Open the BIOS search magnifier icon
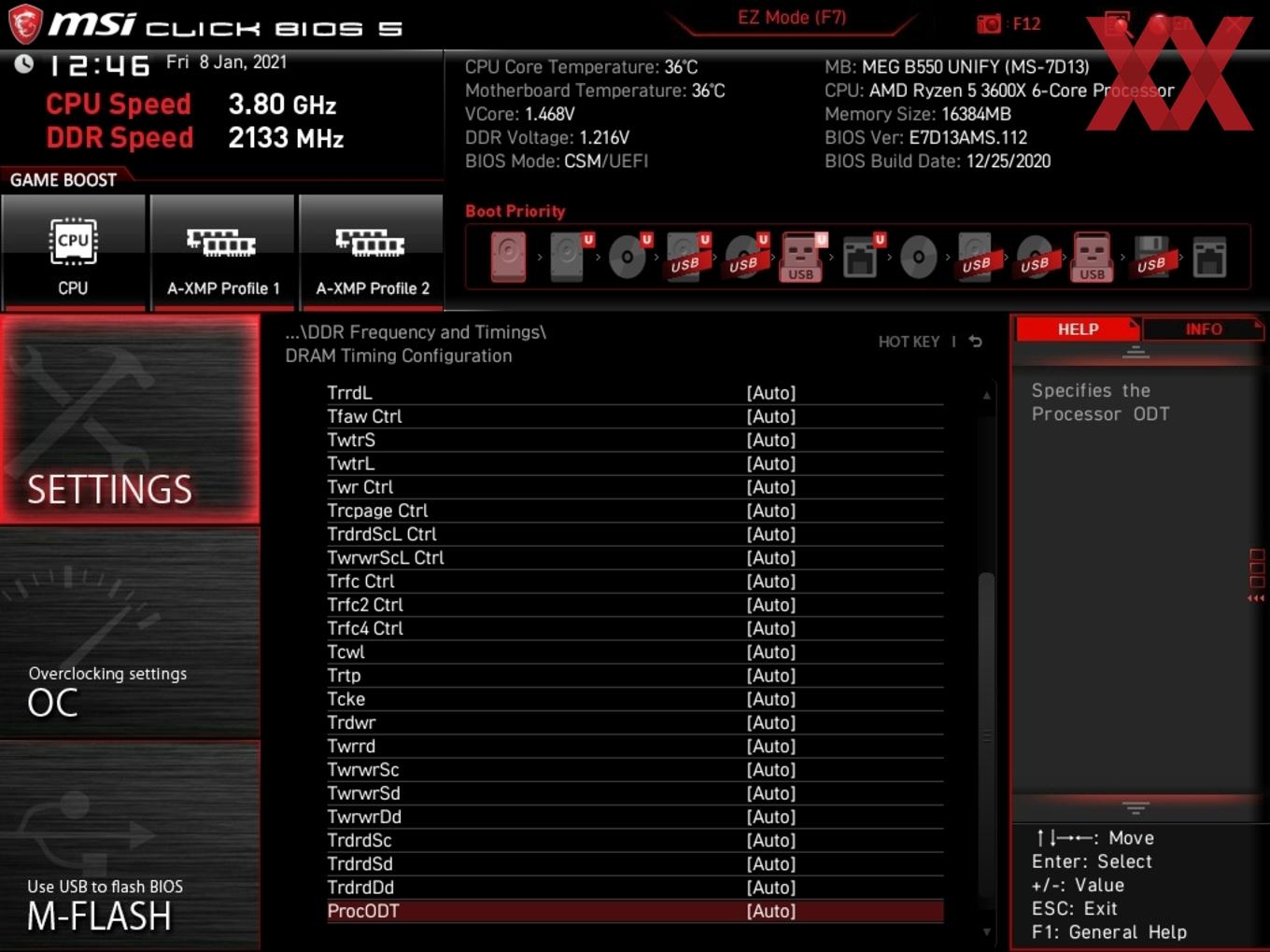Image resolution: width=1270 pixels, height=952 pixels. tap(1117, 23)
